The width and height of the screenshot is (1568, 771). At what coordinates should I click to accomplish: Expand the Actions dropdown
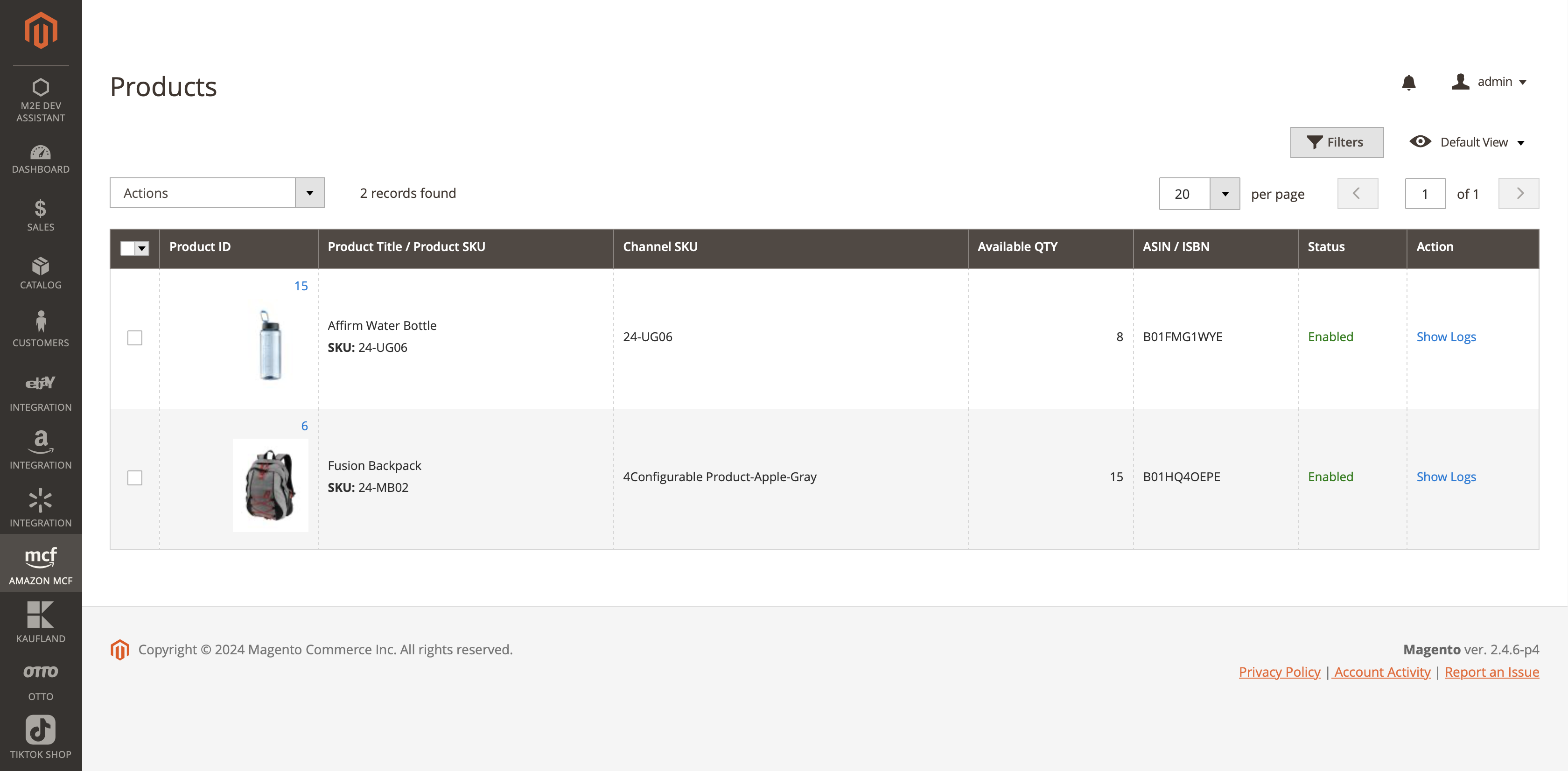(x=309, y=193)
